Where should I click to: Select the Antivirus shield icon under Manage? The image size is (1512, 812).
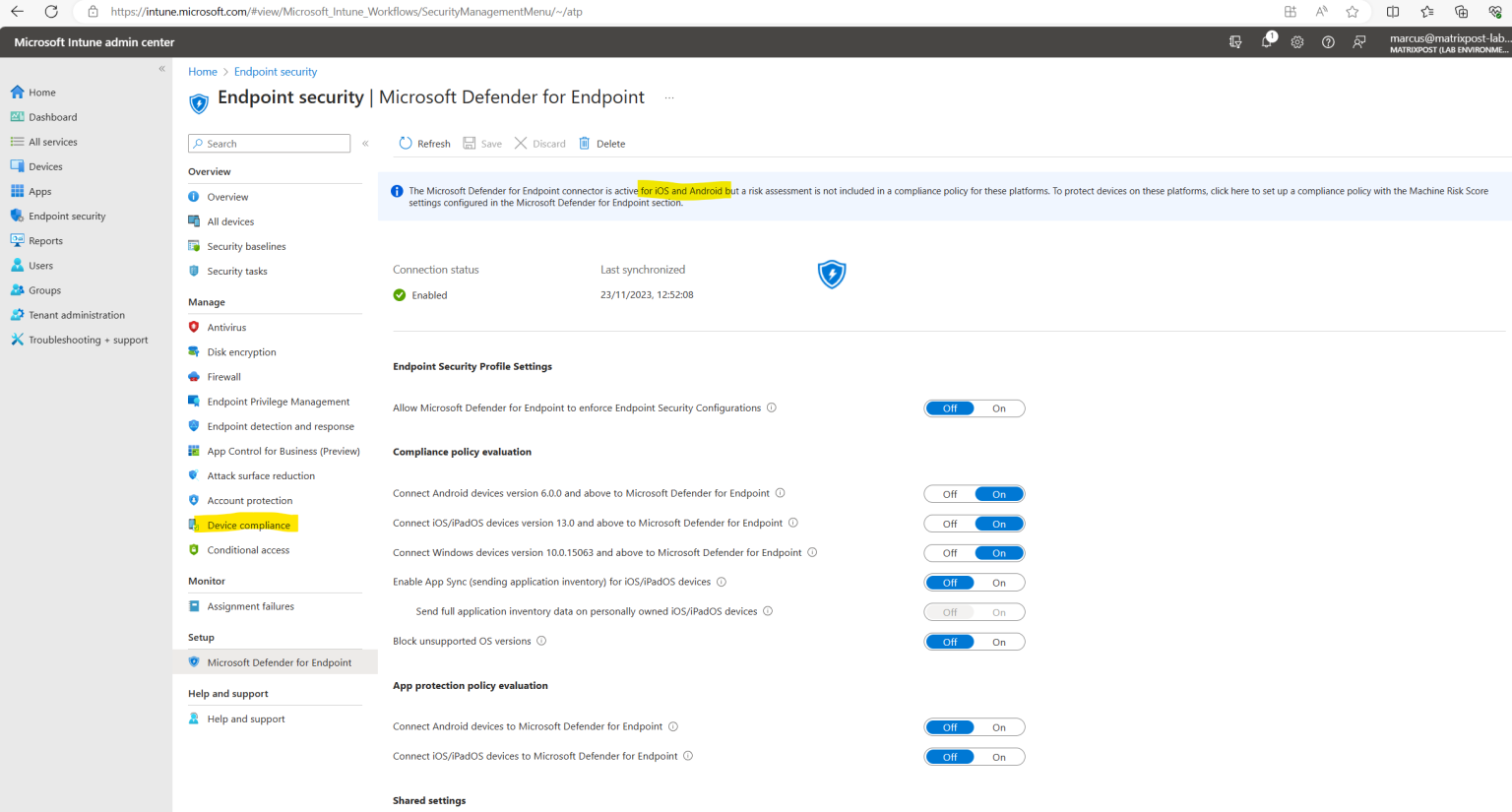pos(196,327)
